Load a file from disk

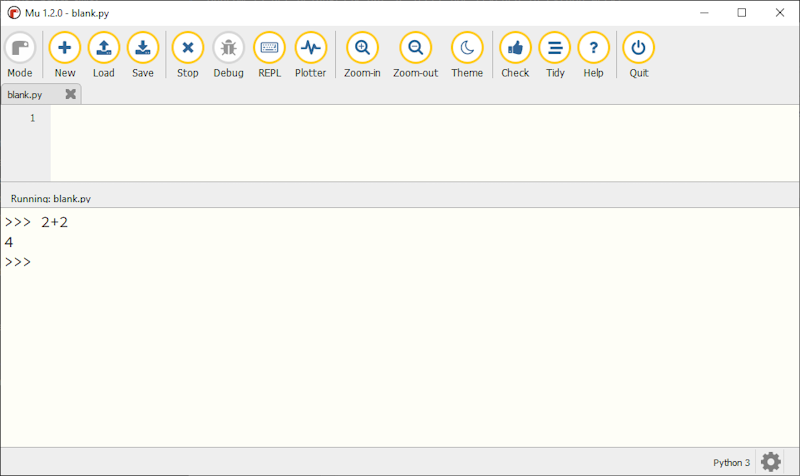point(104,55)
